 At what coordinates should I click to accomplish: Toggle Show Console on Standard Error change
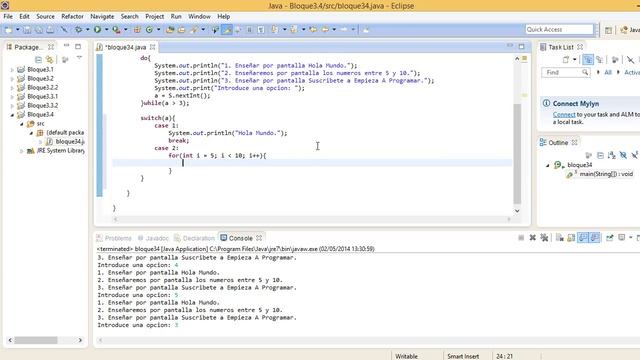(595, 238)
